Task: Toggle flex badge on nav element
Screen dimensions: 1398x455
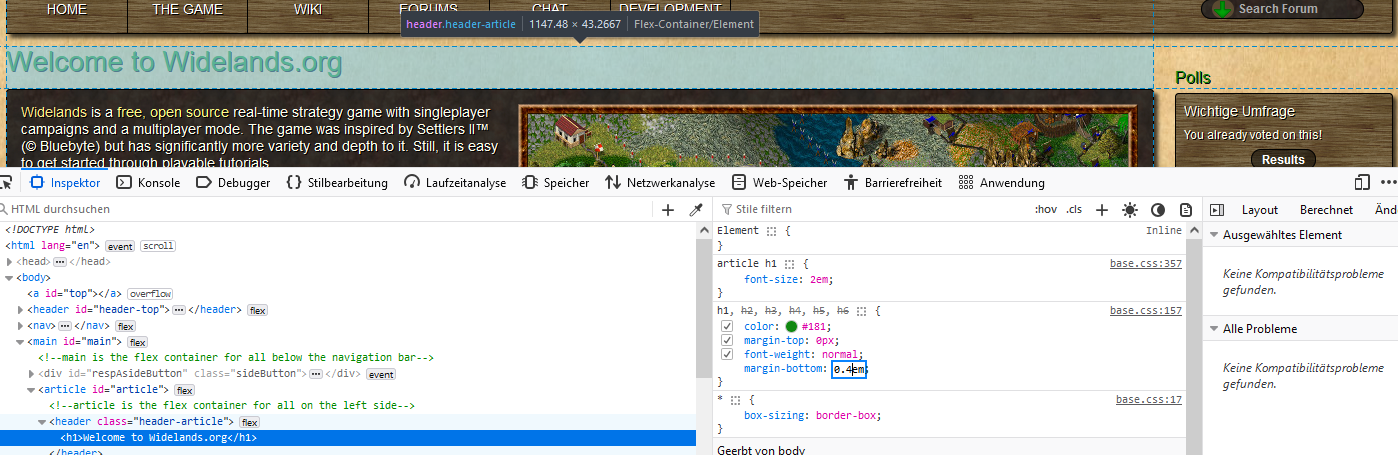Action: 125,326
